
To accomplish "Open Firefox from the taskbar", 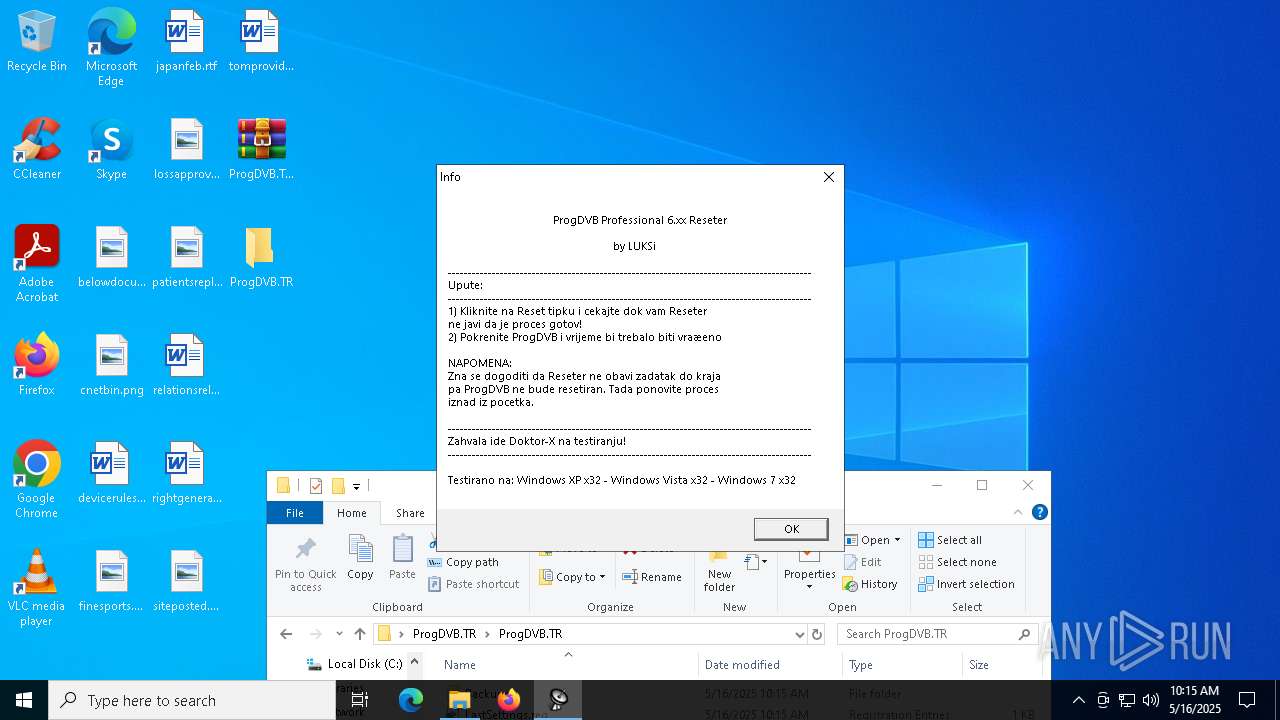I will coord(509,700).
